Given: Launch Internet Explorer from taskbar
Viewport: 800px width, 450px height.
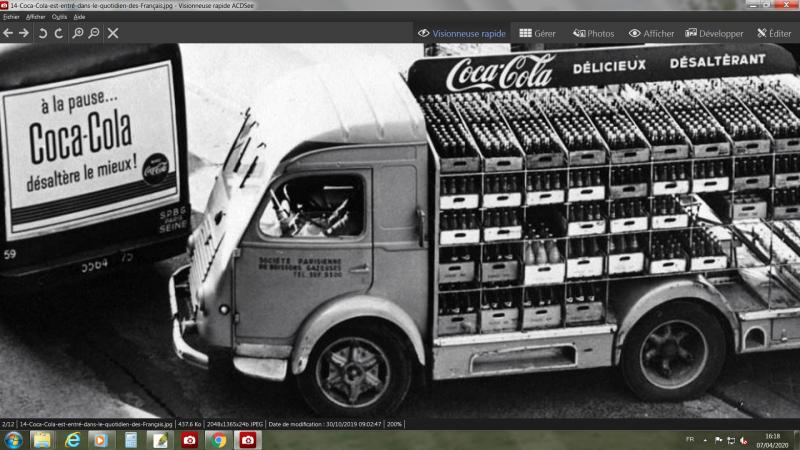Looking at the screenshot, I should click(x=72, y=440).
